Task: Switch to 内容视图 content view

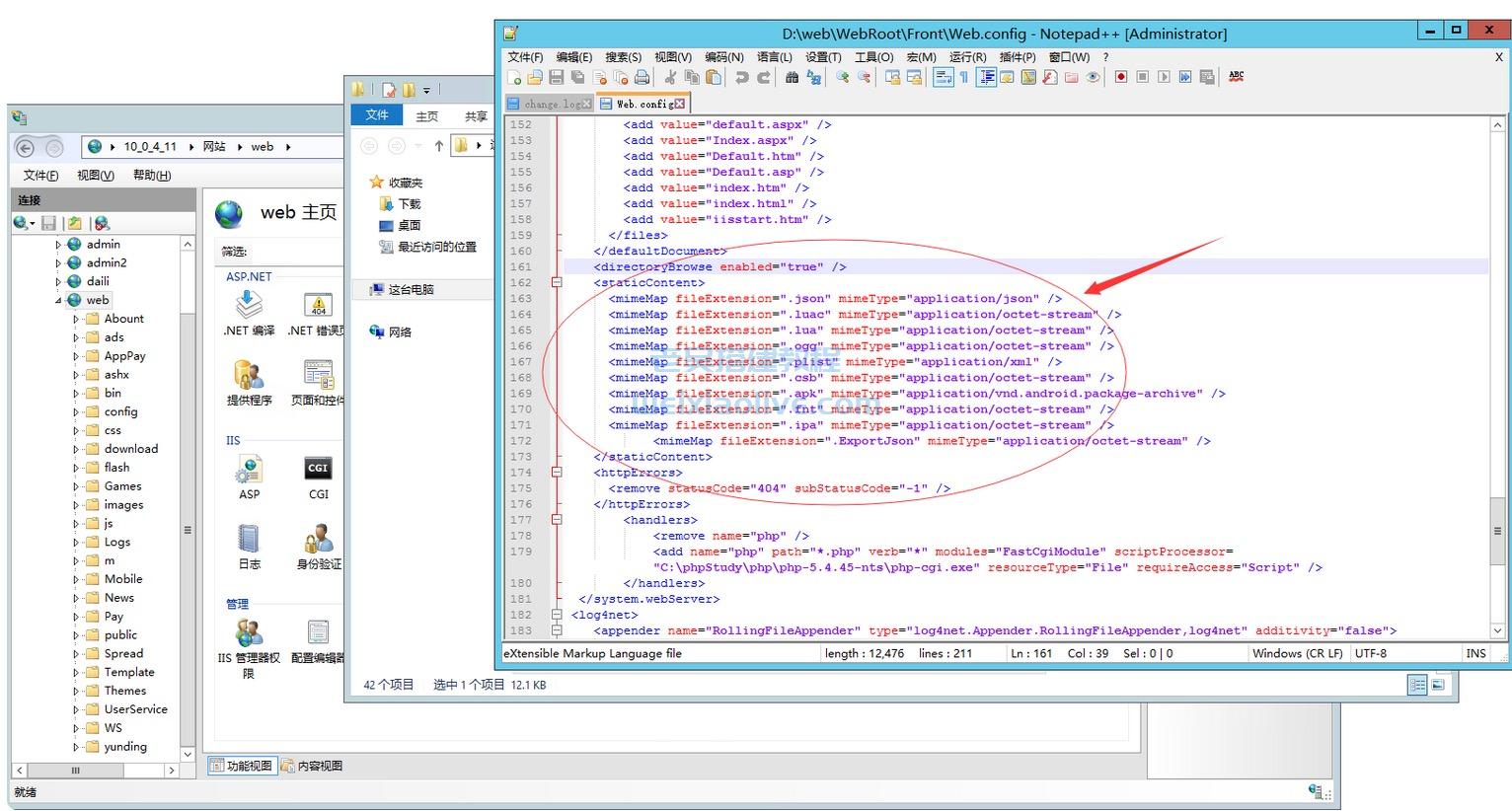Action: pos(313,766)
